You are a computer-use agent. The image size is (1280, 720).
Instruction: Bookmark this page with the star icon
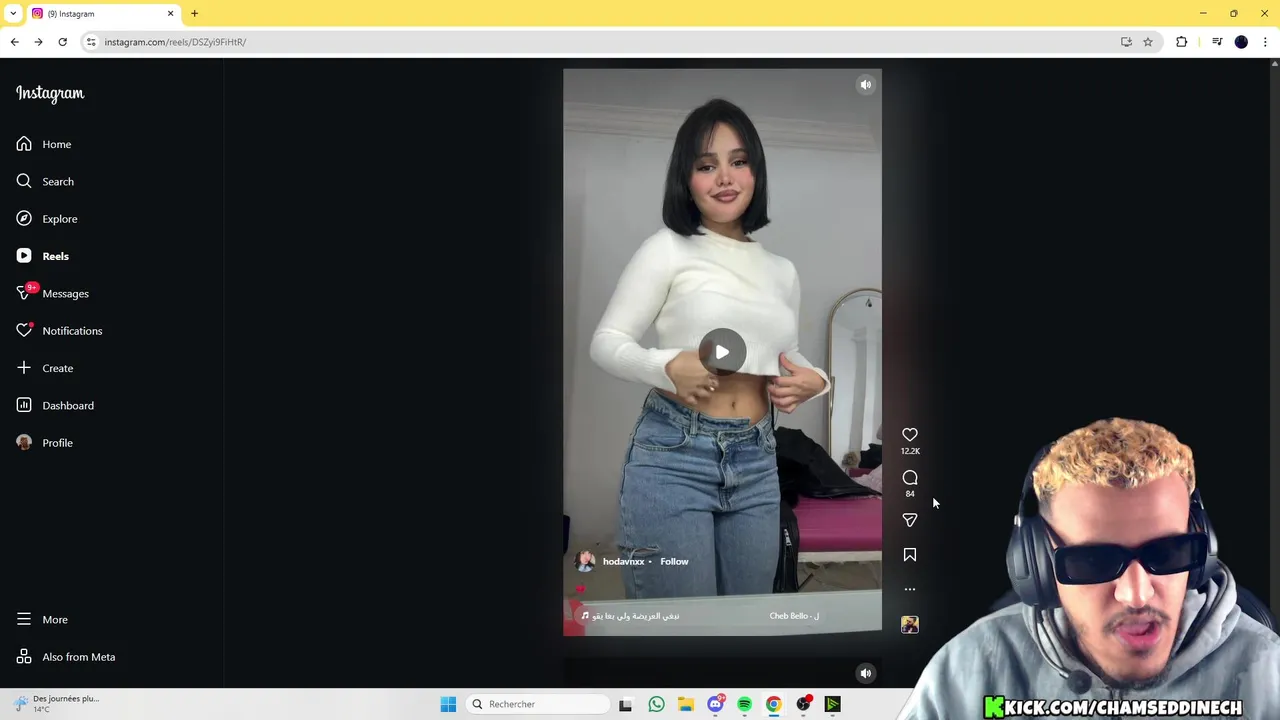click(x=1148, y=42)
